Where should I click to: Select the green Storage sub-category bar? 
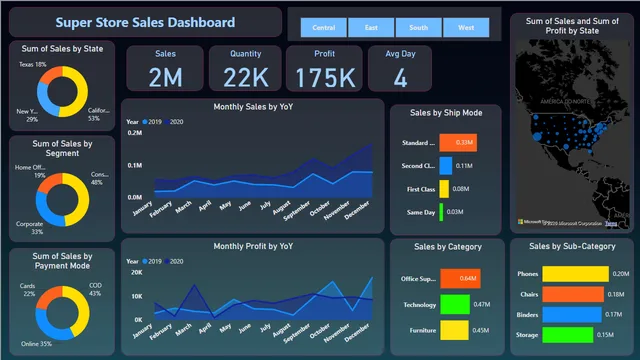coord(568,335)
